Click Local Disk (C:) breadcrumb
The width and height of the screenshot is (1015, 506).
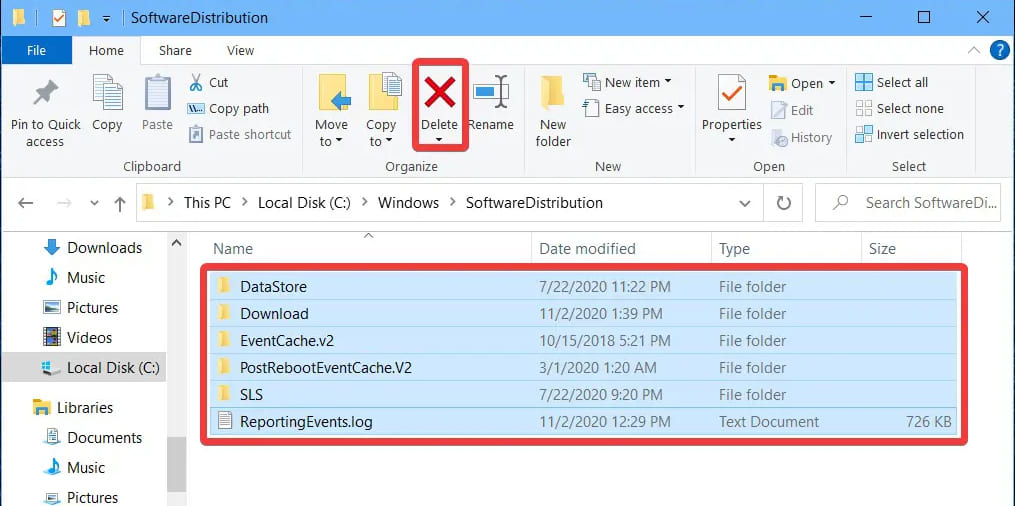[x=304, y=203]
